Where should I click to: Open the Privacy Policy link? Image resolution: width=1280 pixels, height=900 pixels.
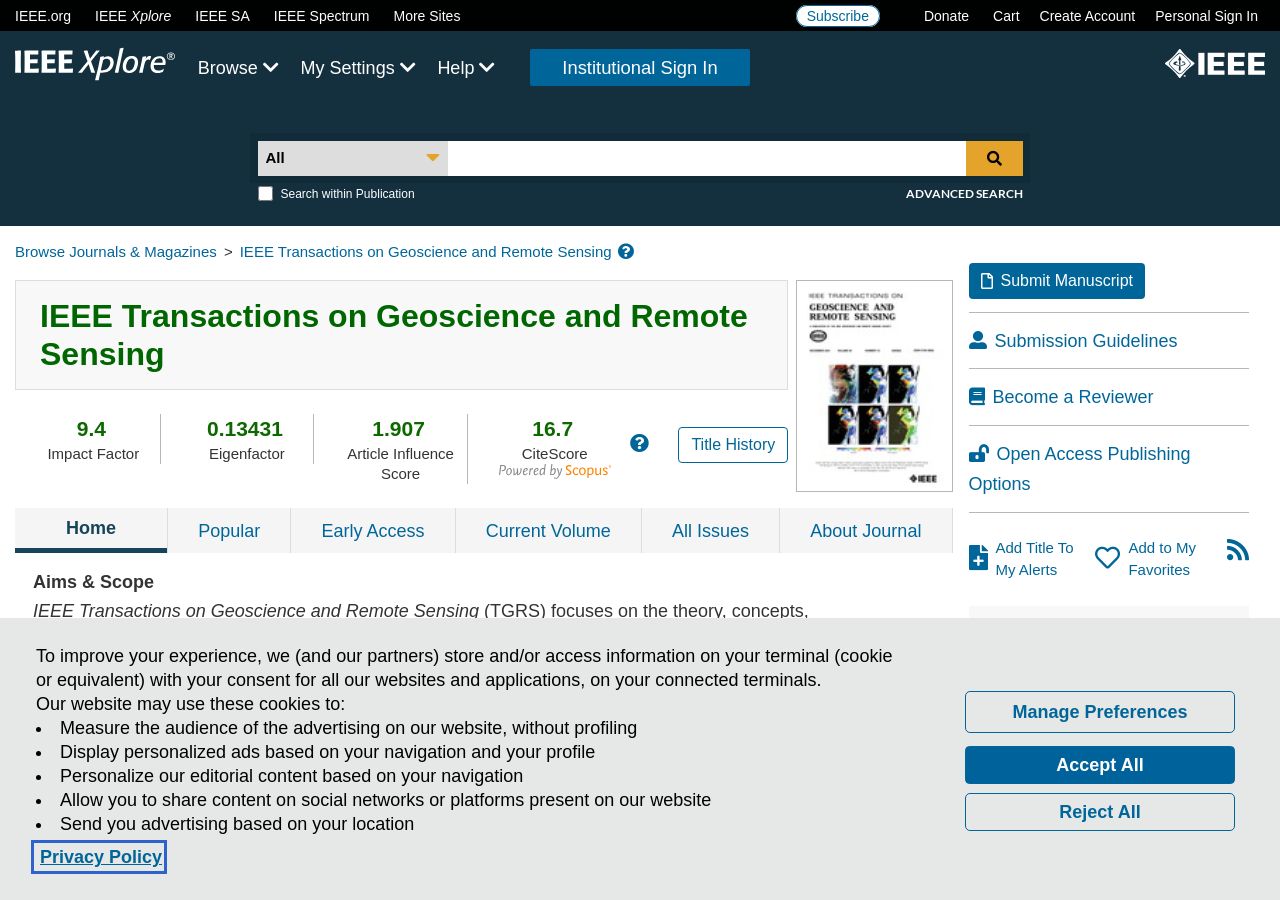click(101, 857)
